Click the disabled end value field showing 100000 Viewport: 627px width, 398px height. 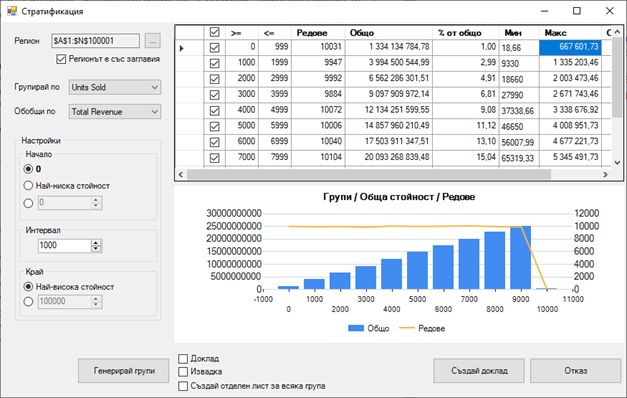[x=65, y=302]
